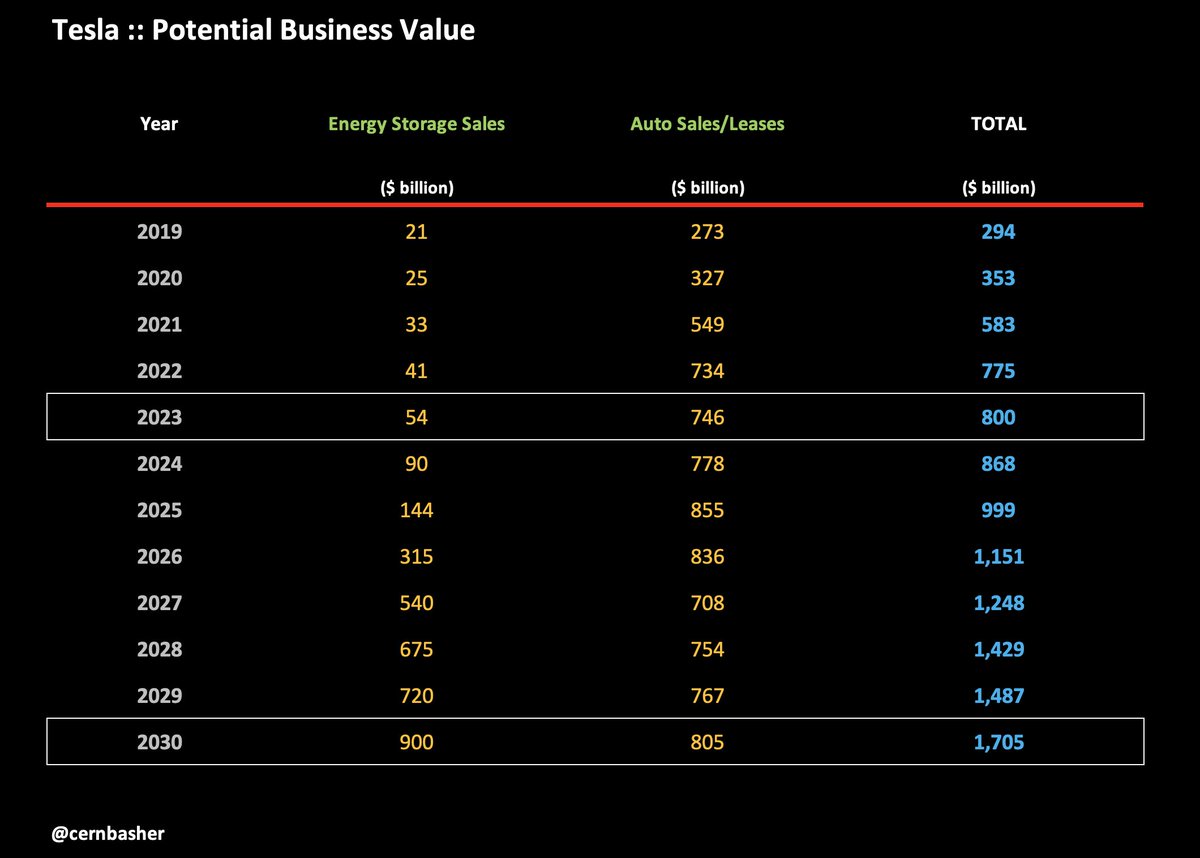Select the highlighted 2023 row
1200x858 pixels.
[x=595, y=417]
